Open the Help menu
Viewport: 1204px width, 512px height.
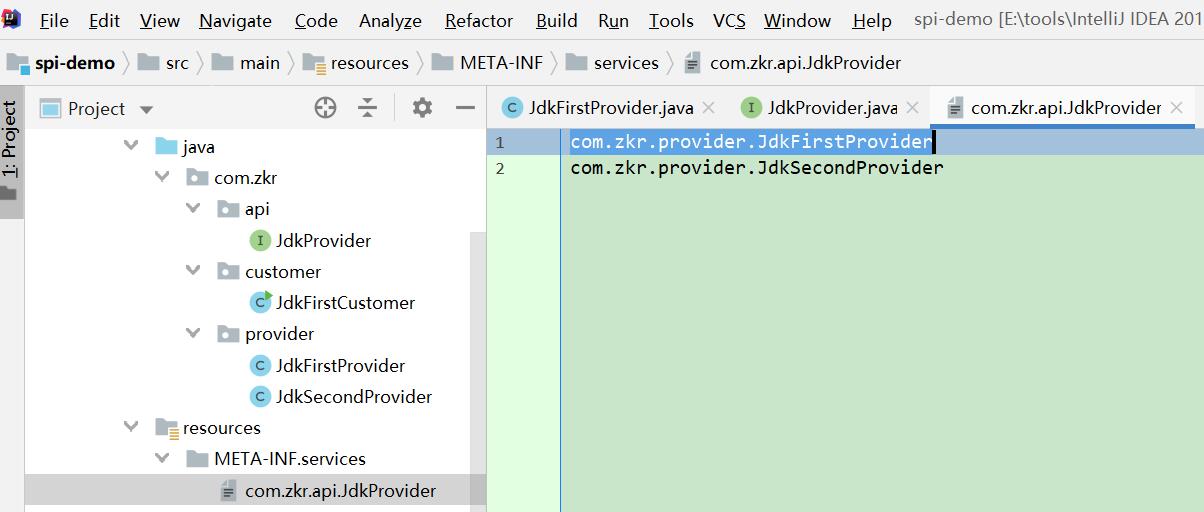pos(872,20)
